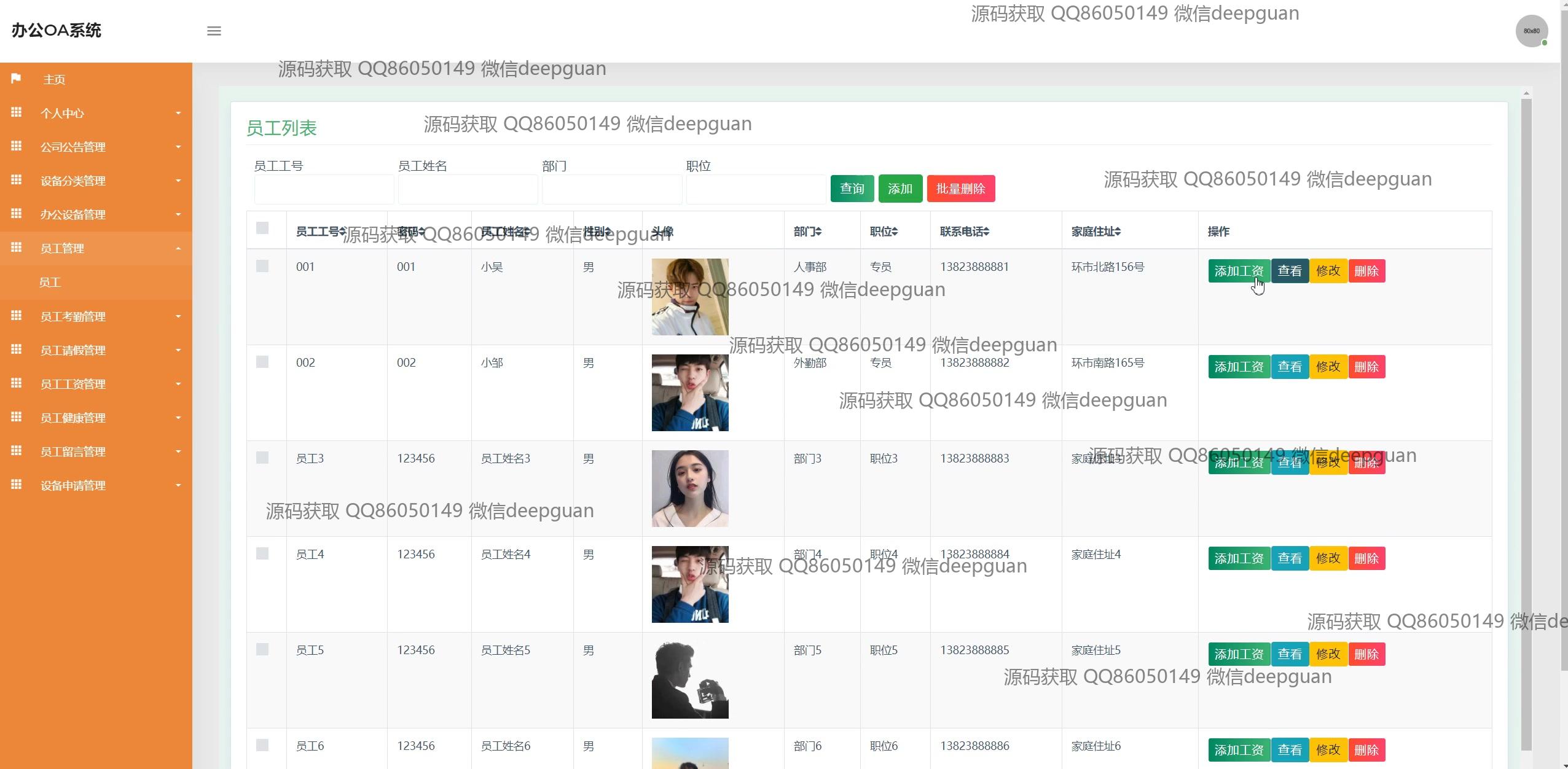Click the grid icon beside 设备申请管理

17,485
